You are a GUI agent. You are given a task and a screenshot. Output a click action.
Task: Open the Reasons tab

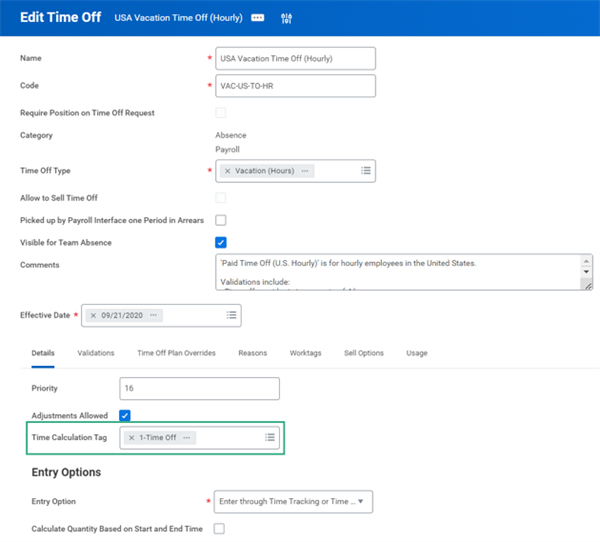coord(253,353)
